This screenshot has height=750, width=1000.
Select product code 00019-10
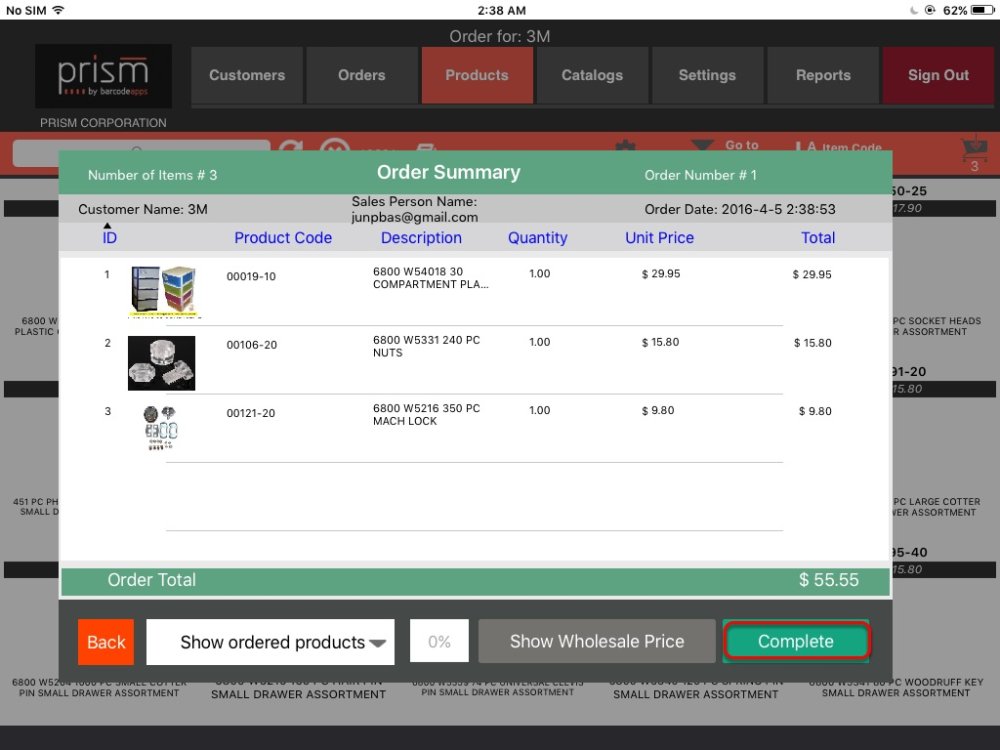click(x=251, y=276)
